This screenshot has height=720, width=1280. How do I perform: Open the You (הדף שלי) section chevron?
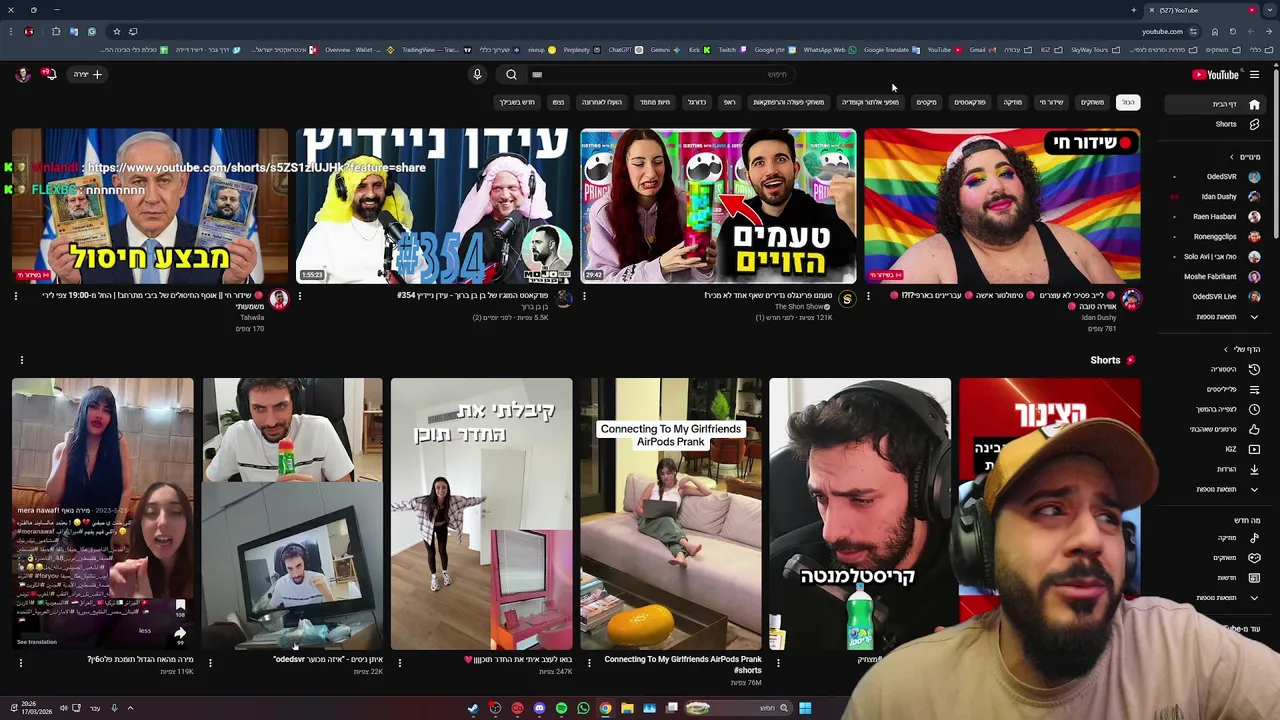[x=1226, y=349]
